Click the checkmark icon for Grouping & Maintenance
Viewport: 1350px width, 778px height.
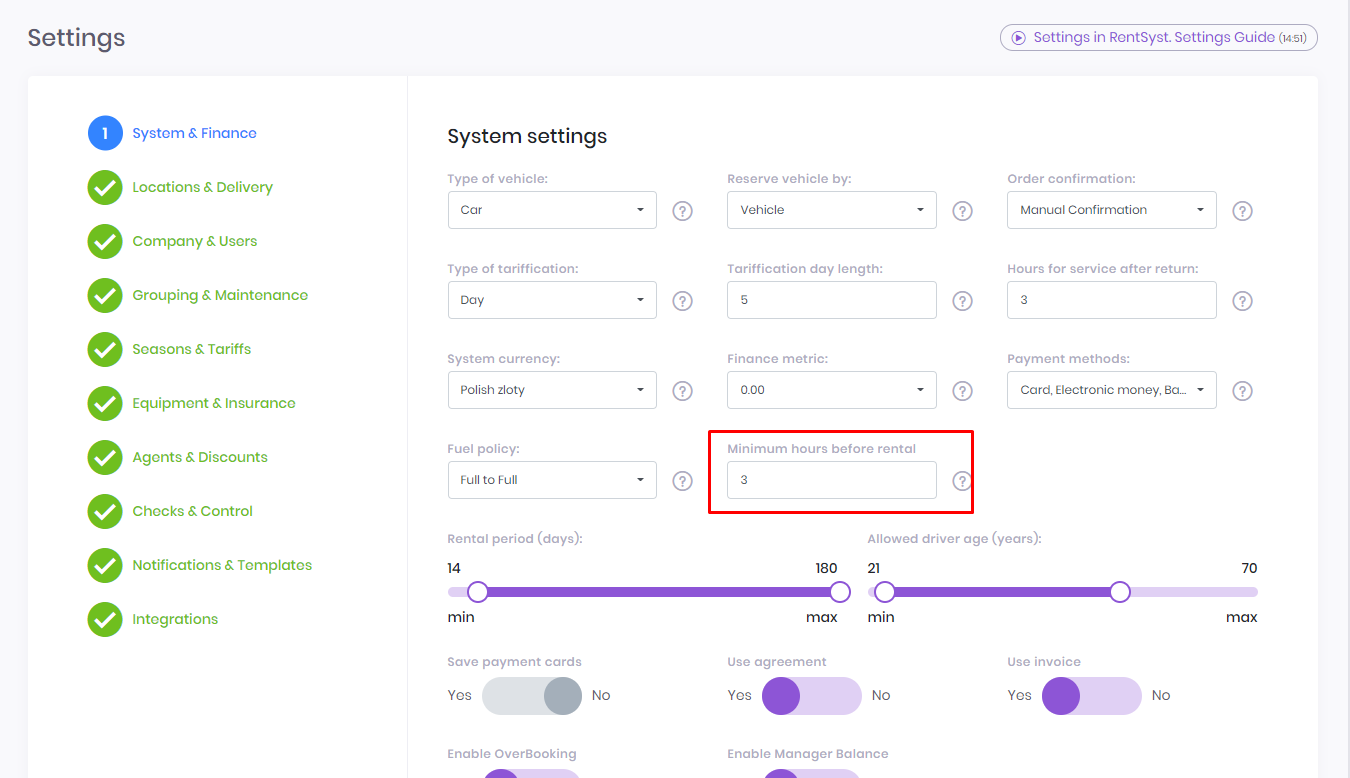pos(105,295)
